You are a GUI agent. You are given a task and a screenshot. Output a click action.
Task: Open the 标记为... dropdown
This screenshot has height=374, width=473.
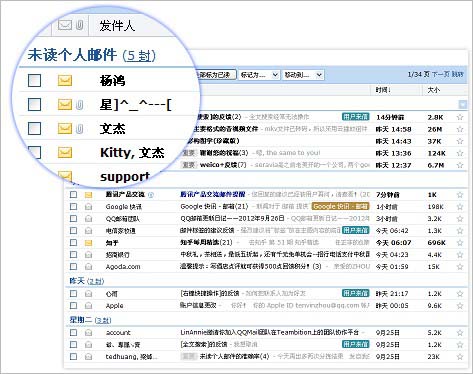[x=259, y=75]
